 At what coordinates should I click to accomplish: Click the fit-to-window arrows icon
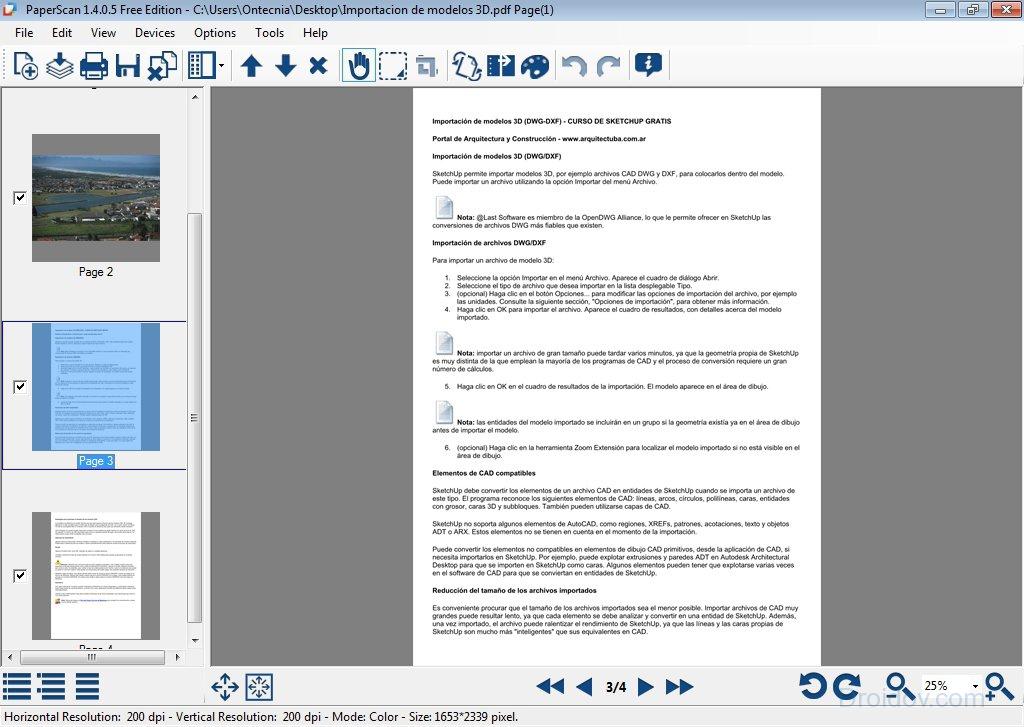(x=259, y=687)
